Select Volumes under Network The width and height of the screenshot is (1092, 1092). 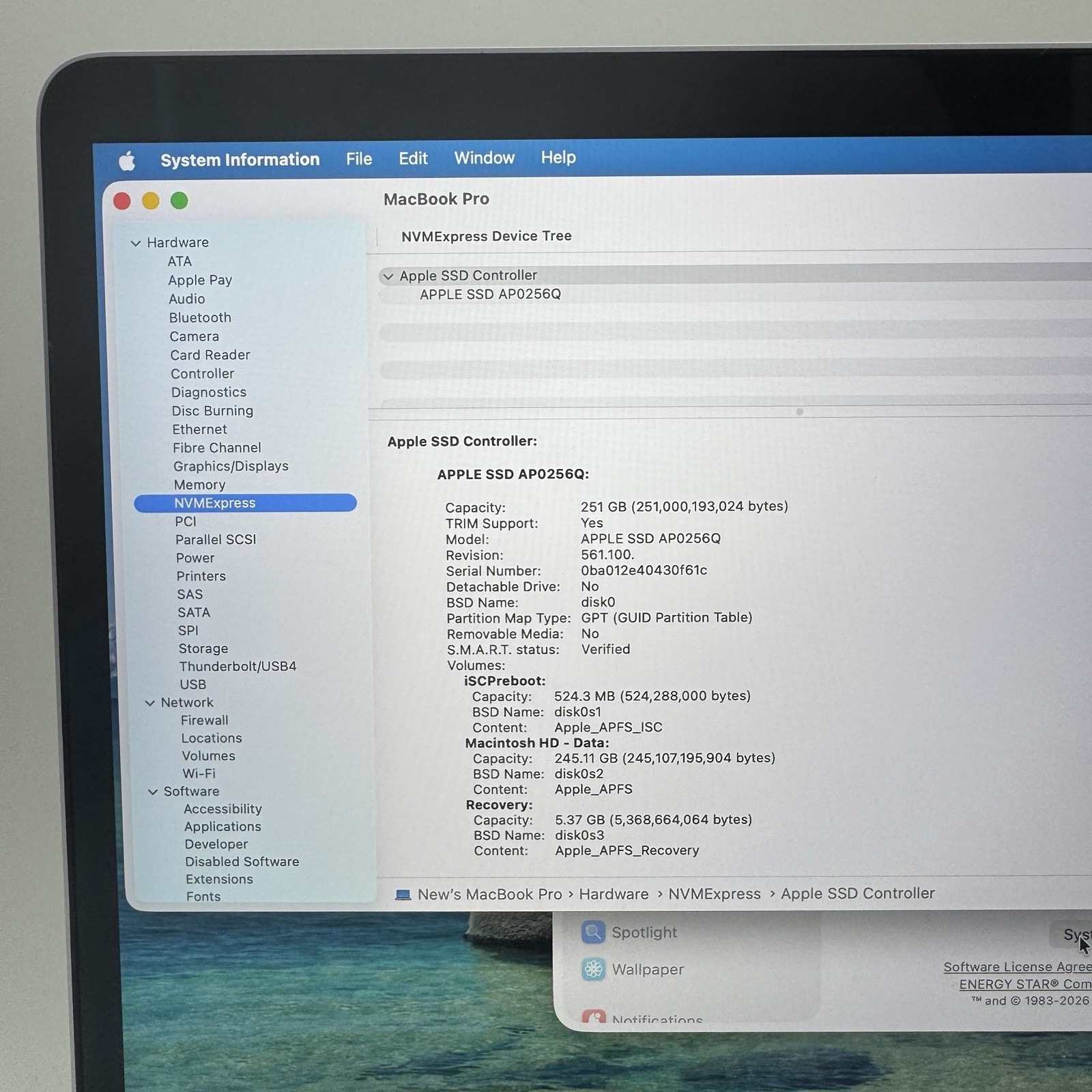click(x=209, y=756)
